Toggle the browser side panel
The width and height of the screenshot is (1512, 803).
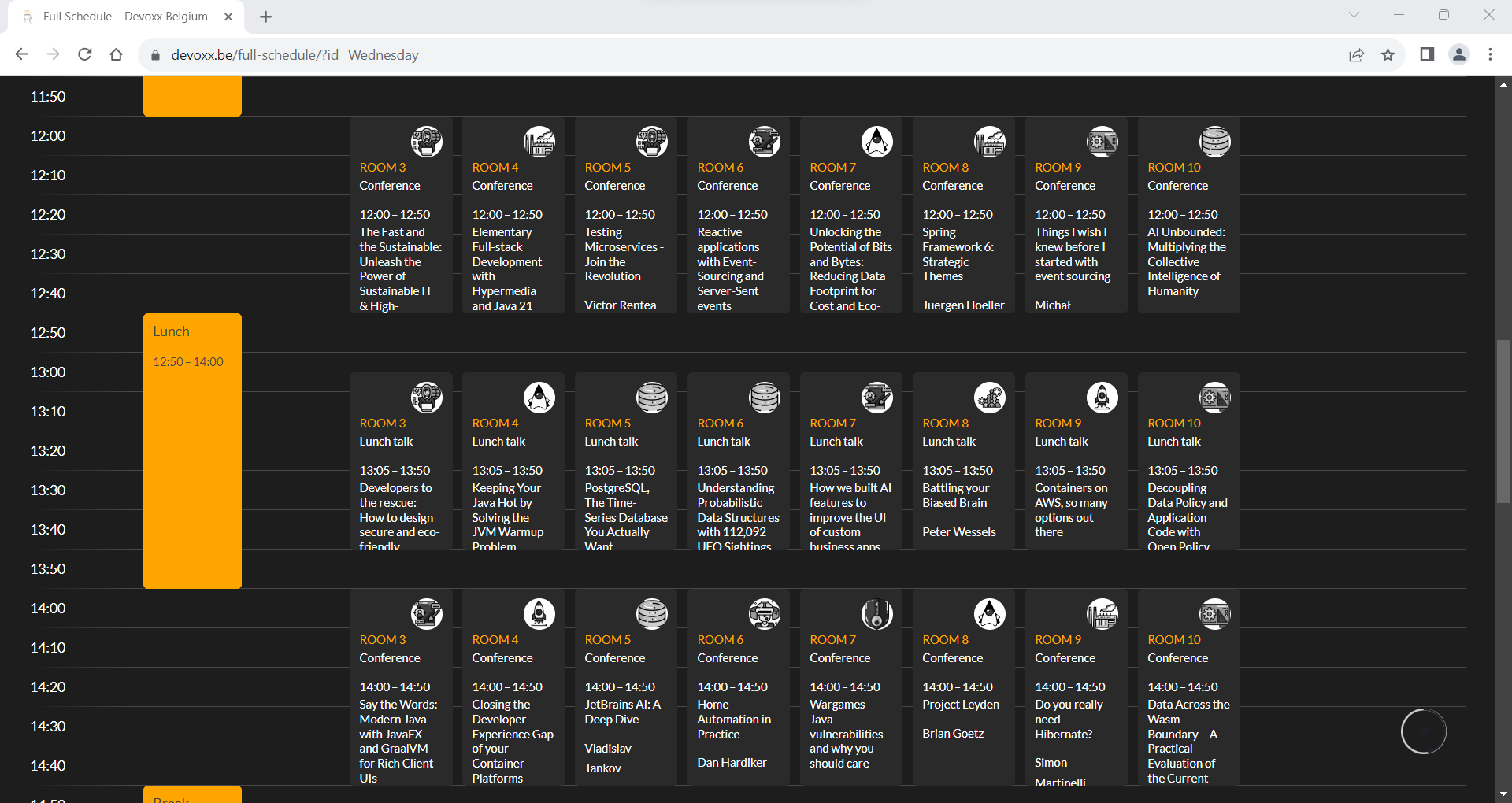pos(1426,55)
